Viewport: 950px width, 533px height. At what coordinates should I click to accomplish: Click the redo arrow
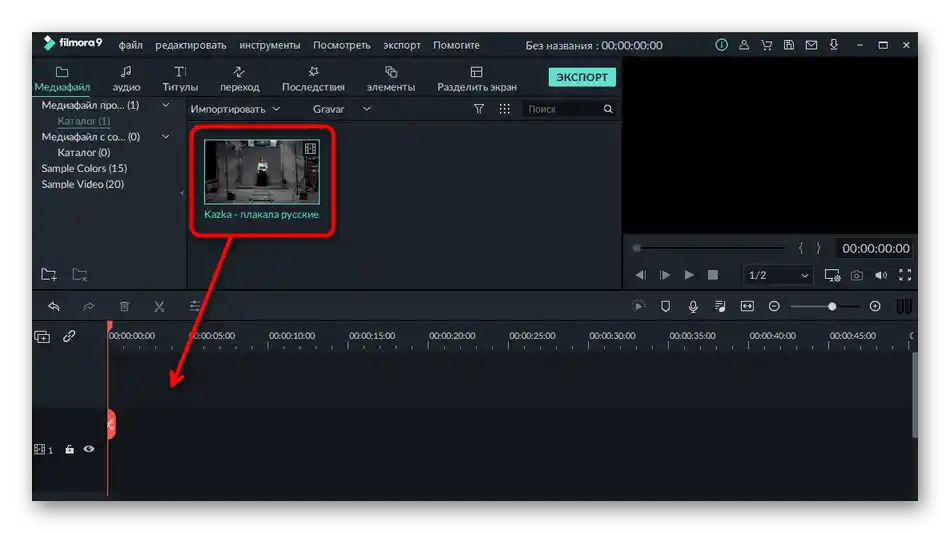click(89, 306)
